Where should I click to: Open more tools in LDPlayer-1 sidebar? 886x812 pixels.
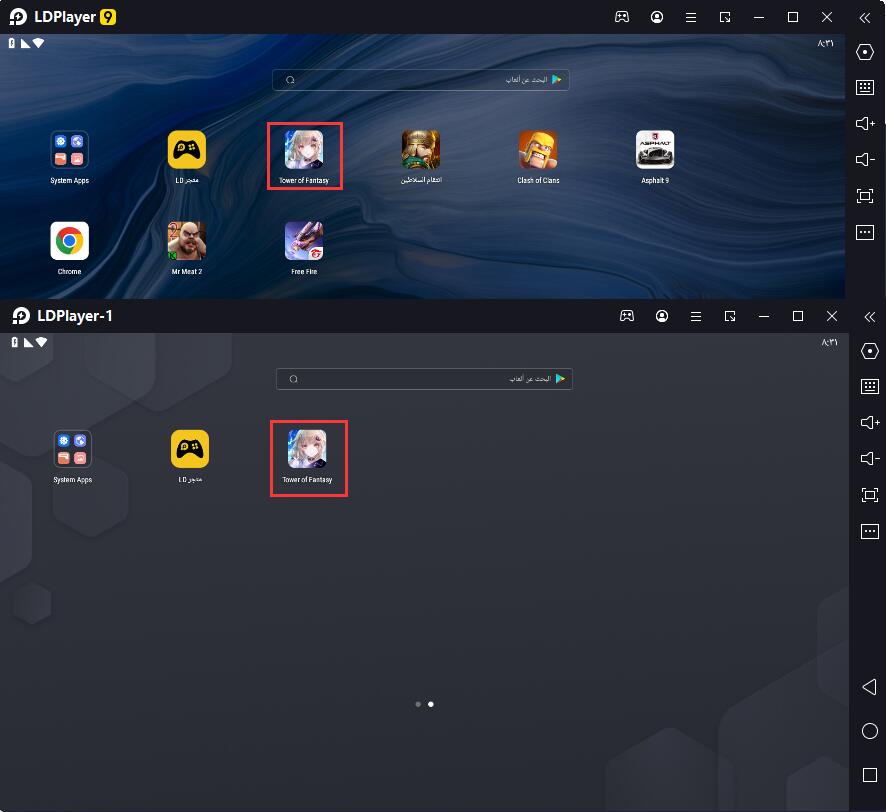[x=870, y=531]
